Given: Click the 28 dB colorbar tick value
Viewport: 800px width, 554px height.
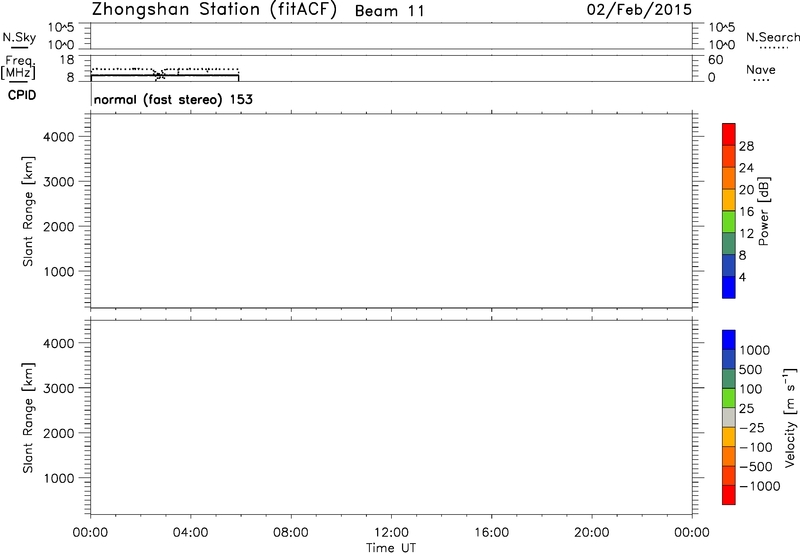Looking at the screenshot, I should pyautogui.click(x=746, y=146).
